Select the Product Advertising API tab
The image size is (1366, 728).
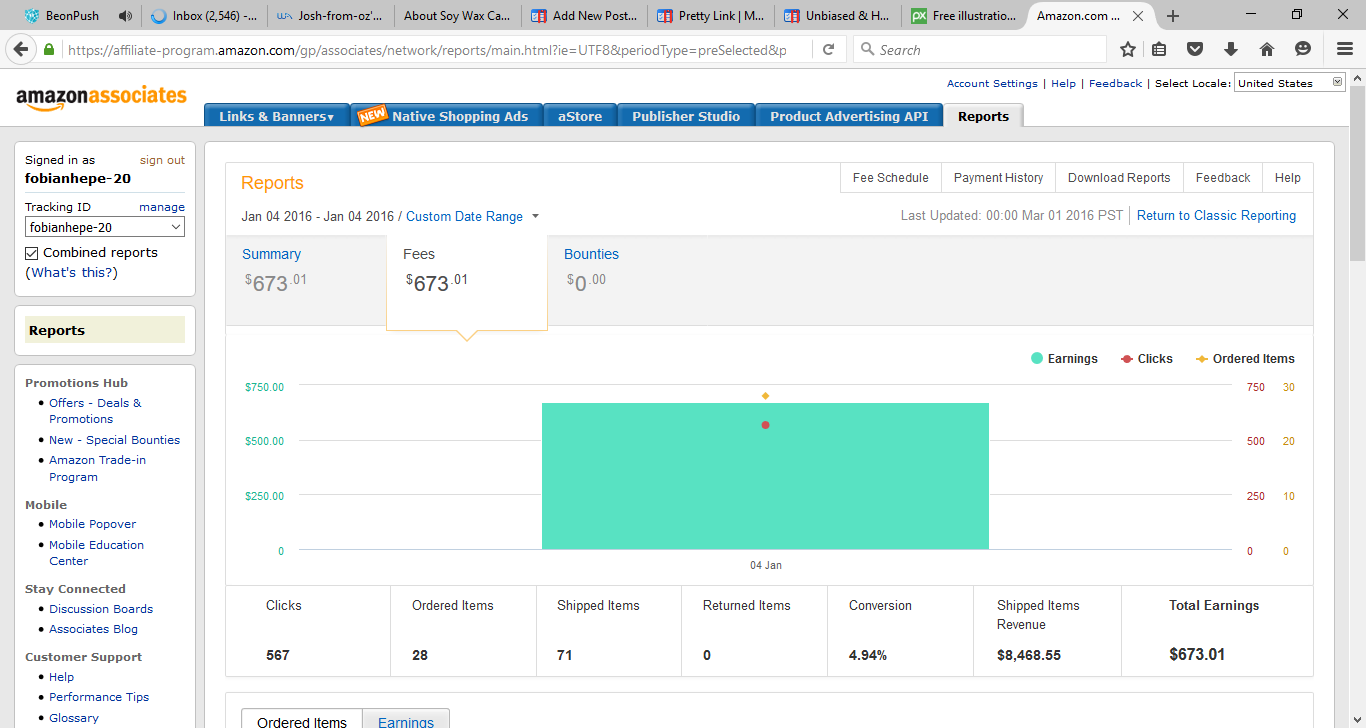849,116
